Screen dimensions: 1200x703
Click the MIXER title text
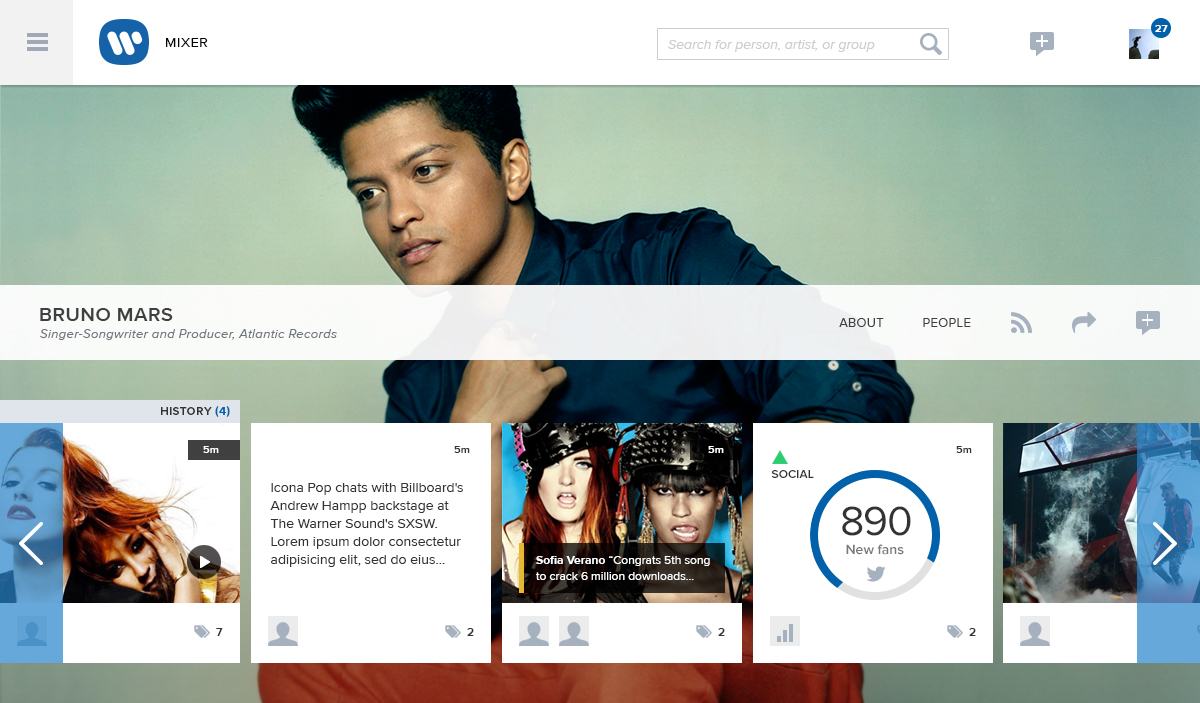pos(186,43)
